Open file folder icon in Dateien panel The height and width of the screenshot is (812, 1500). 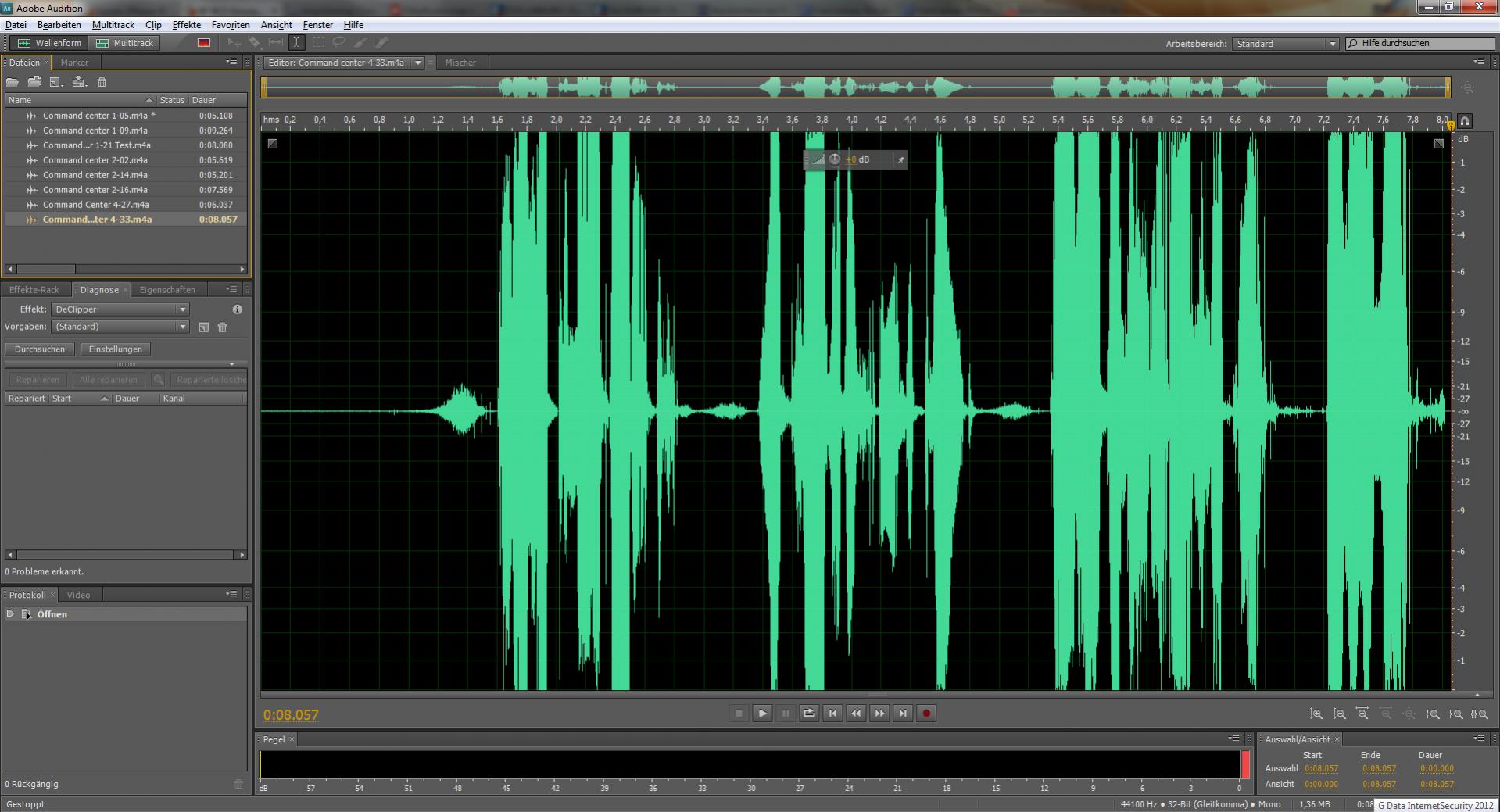(x=13, y=82)
